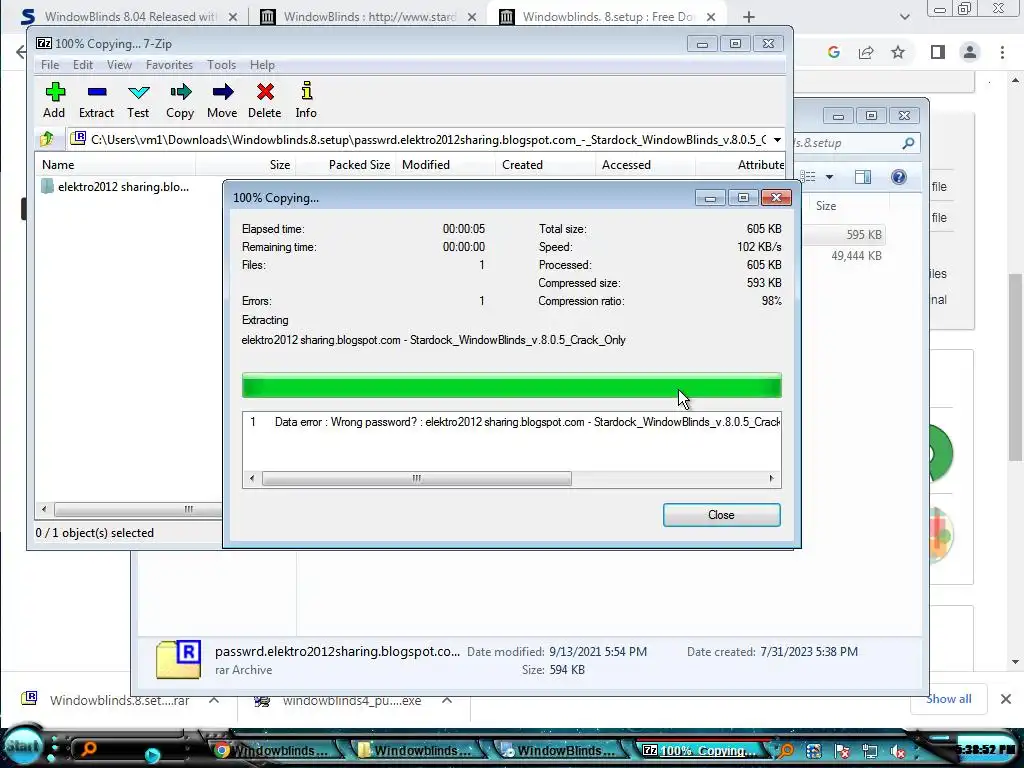Select the 49,444 KB file row in Explorer
1024x768 pixels.
point(856,256)
